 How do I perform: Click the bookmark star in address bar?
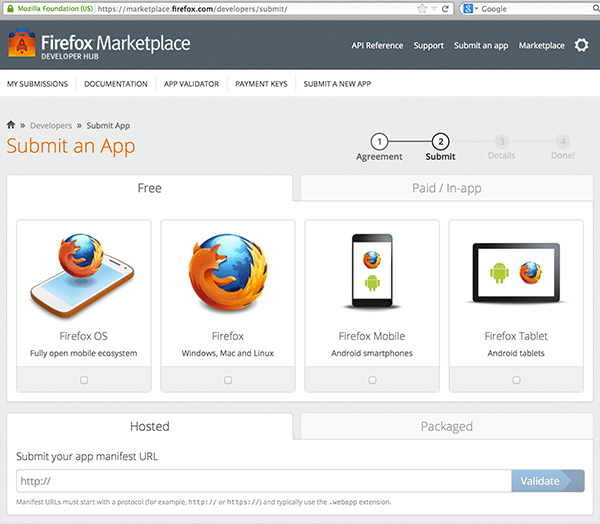[422, 8]
